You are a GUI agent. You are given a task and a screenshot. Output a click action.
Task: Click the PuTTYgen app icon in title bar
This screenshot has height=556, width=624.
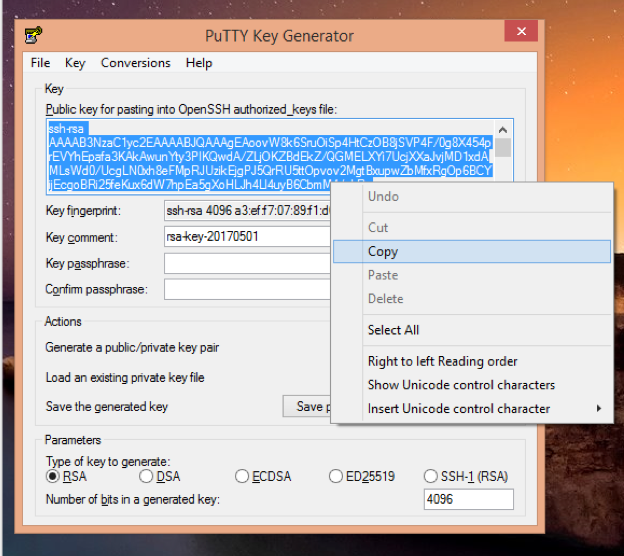33,35
